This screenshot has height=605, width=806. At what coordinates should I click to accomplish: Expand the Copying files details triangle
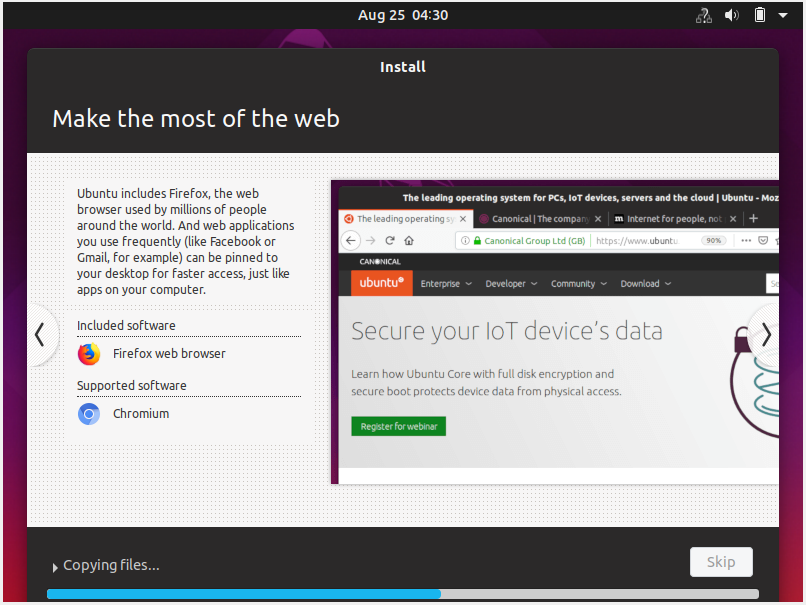(55, 567)
